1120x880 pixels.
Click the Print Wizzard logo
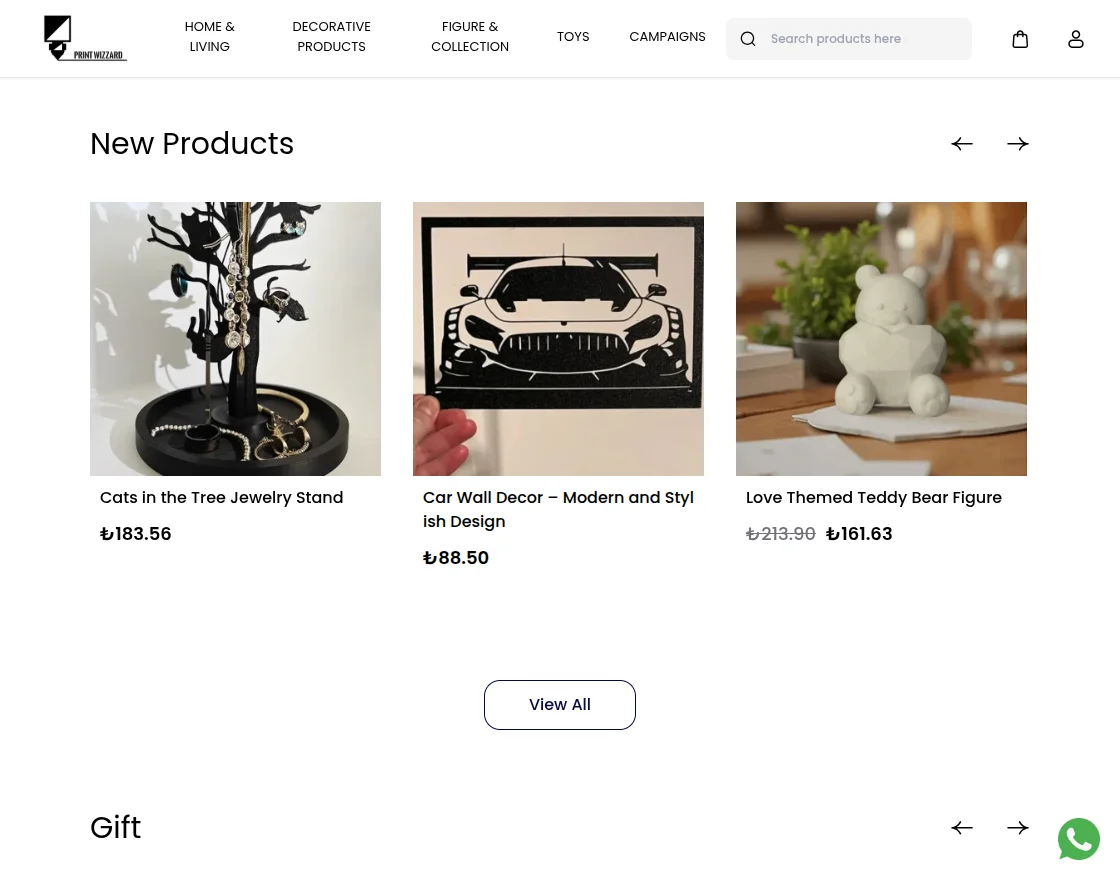(x=85, y=38)
